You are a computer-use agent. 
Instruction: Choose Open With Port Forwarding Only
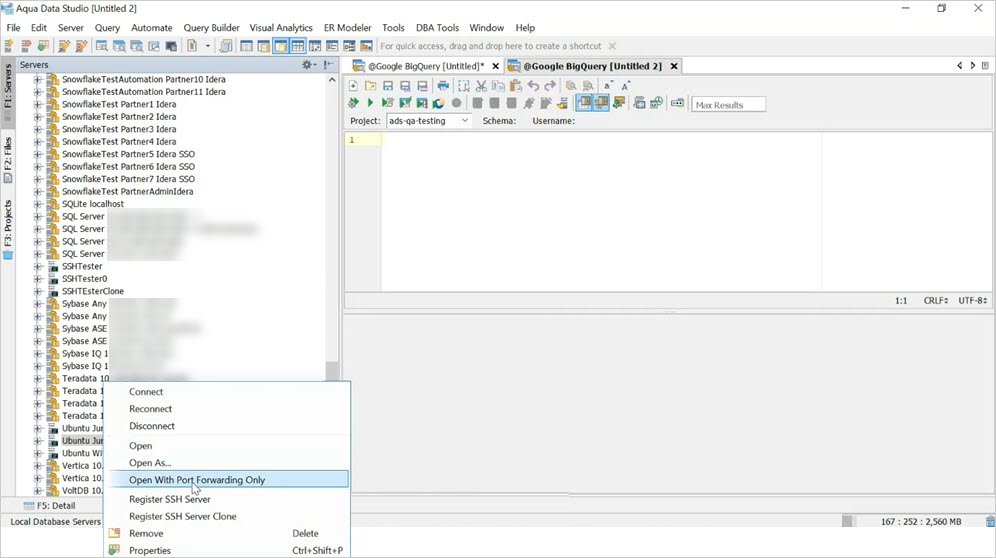pyautogui.click(x=227, y=480)
